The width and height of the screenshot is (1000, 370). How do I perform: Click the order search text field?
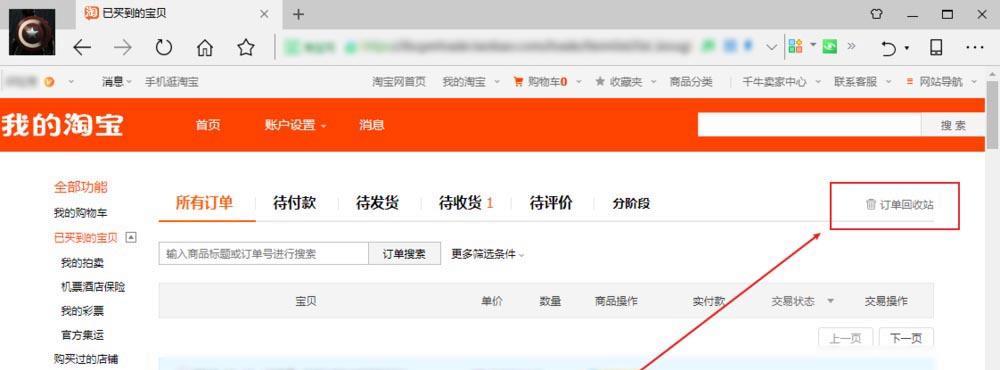point(263,254)
